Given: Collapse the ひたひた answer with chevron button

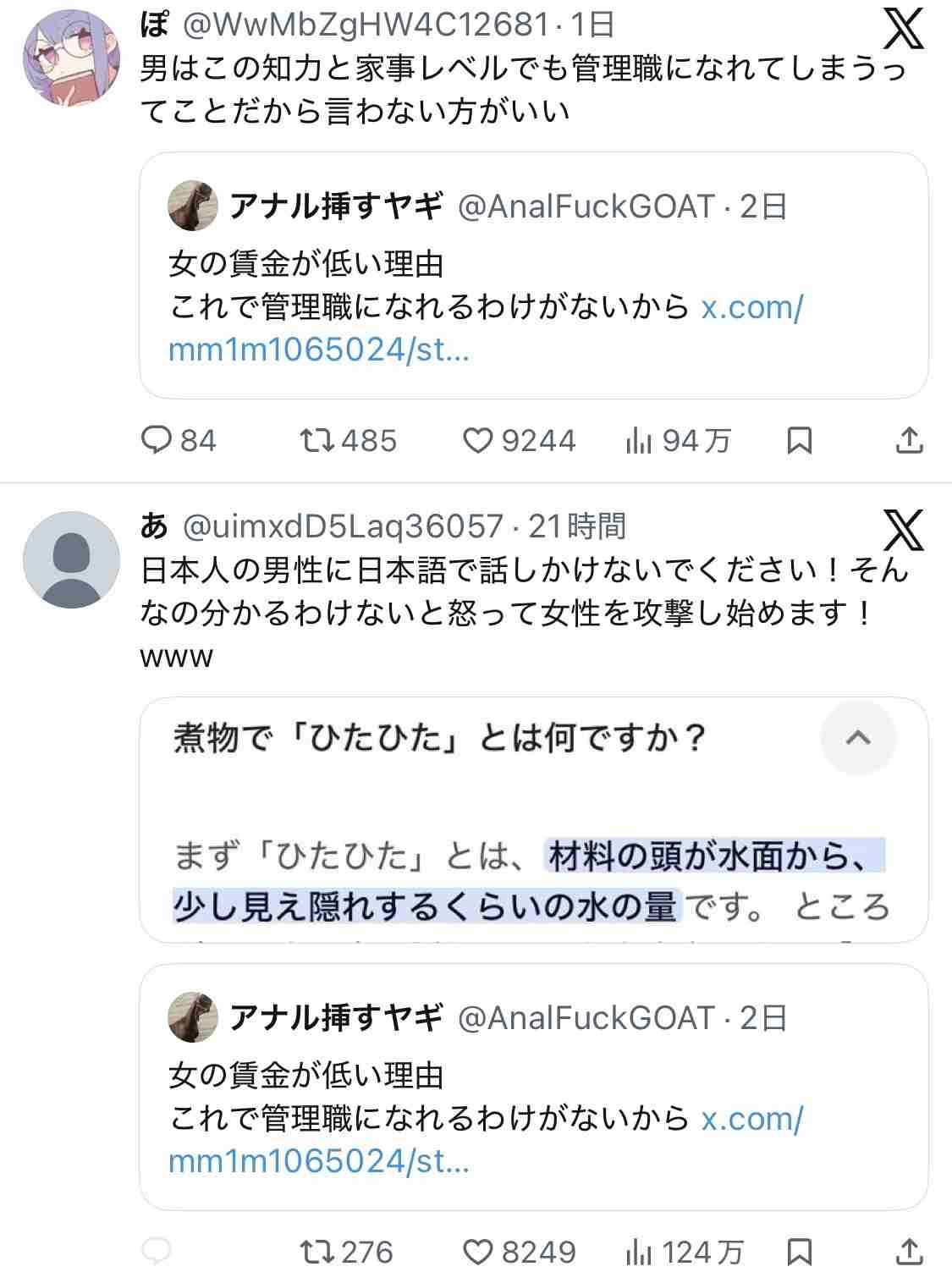Looking at the screenshot, I should click(x=858, y=738).
